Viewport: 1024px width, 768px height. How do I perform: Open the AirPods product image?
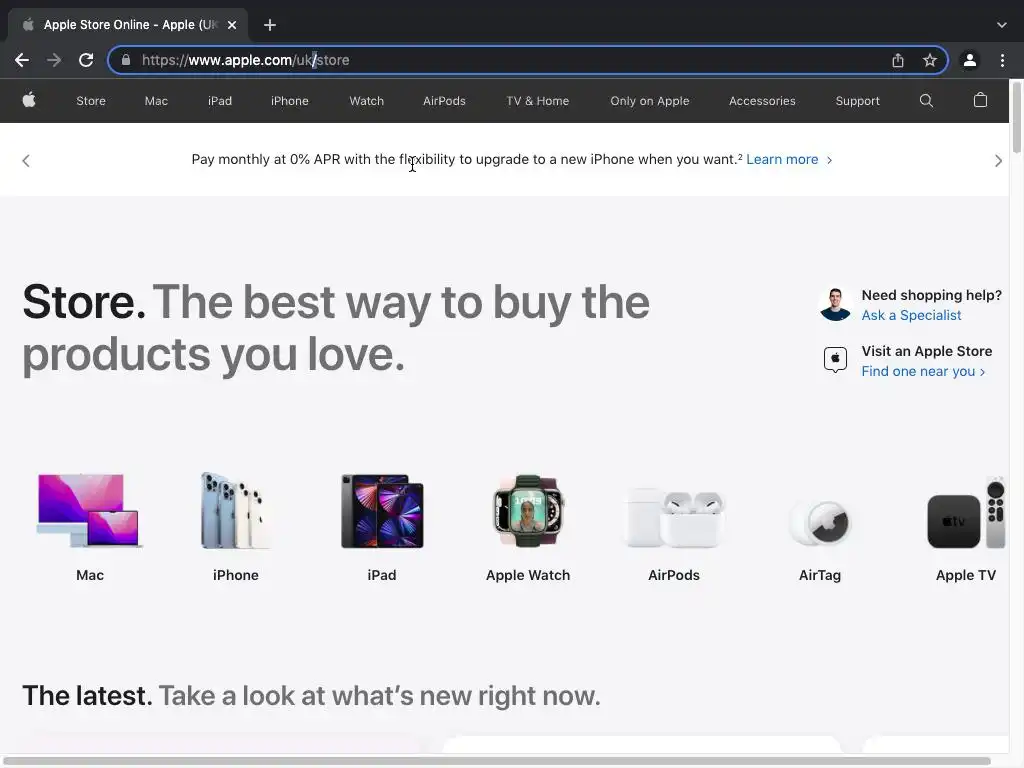tap(674, 517)
